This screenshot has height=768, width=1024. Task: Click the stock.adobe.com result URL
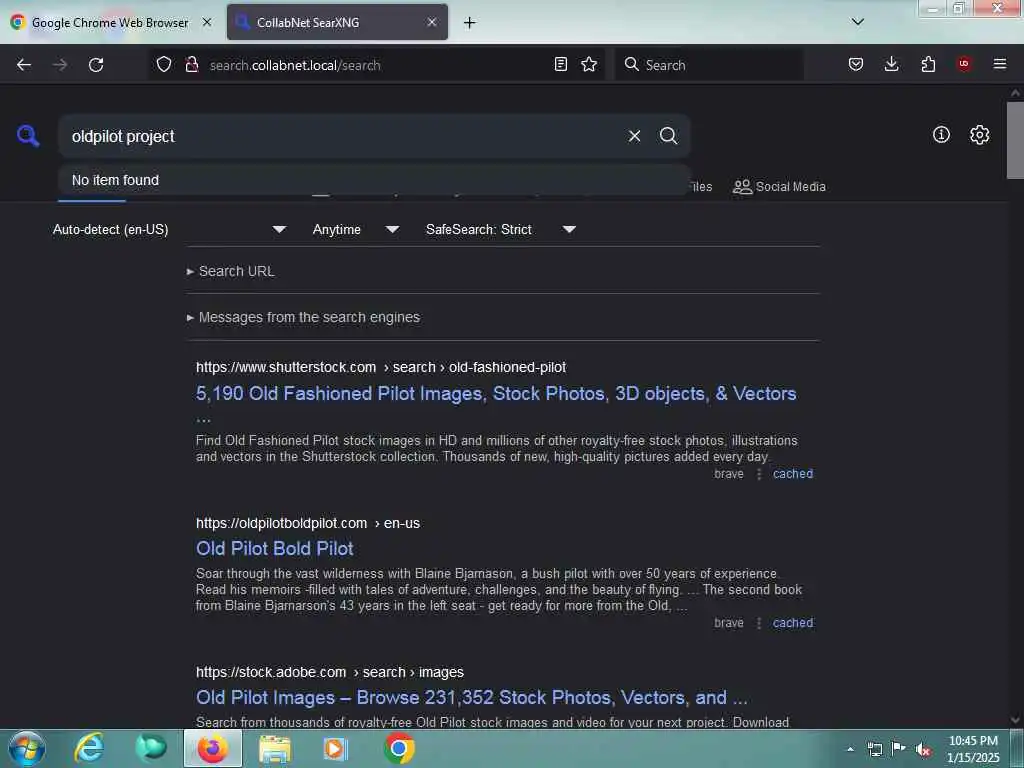pos(330,672)
